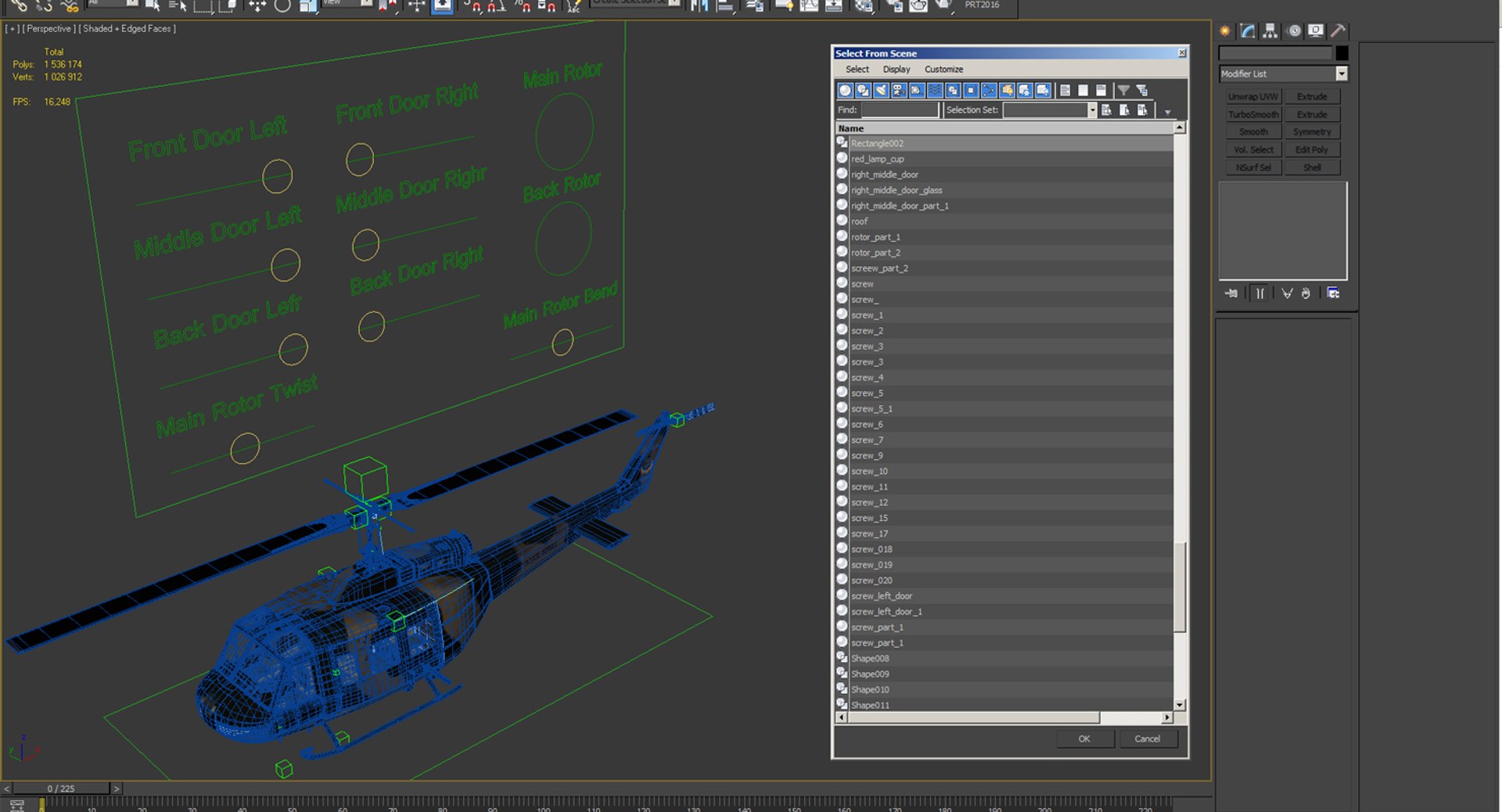This screenshot has height=812, width=1502.
Task: Click the Select Invert icon in dialog toolbar
Action: tap(1101, 90)
